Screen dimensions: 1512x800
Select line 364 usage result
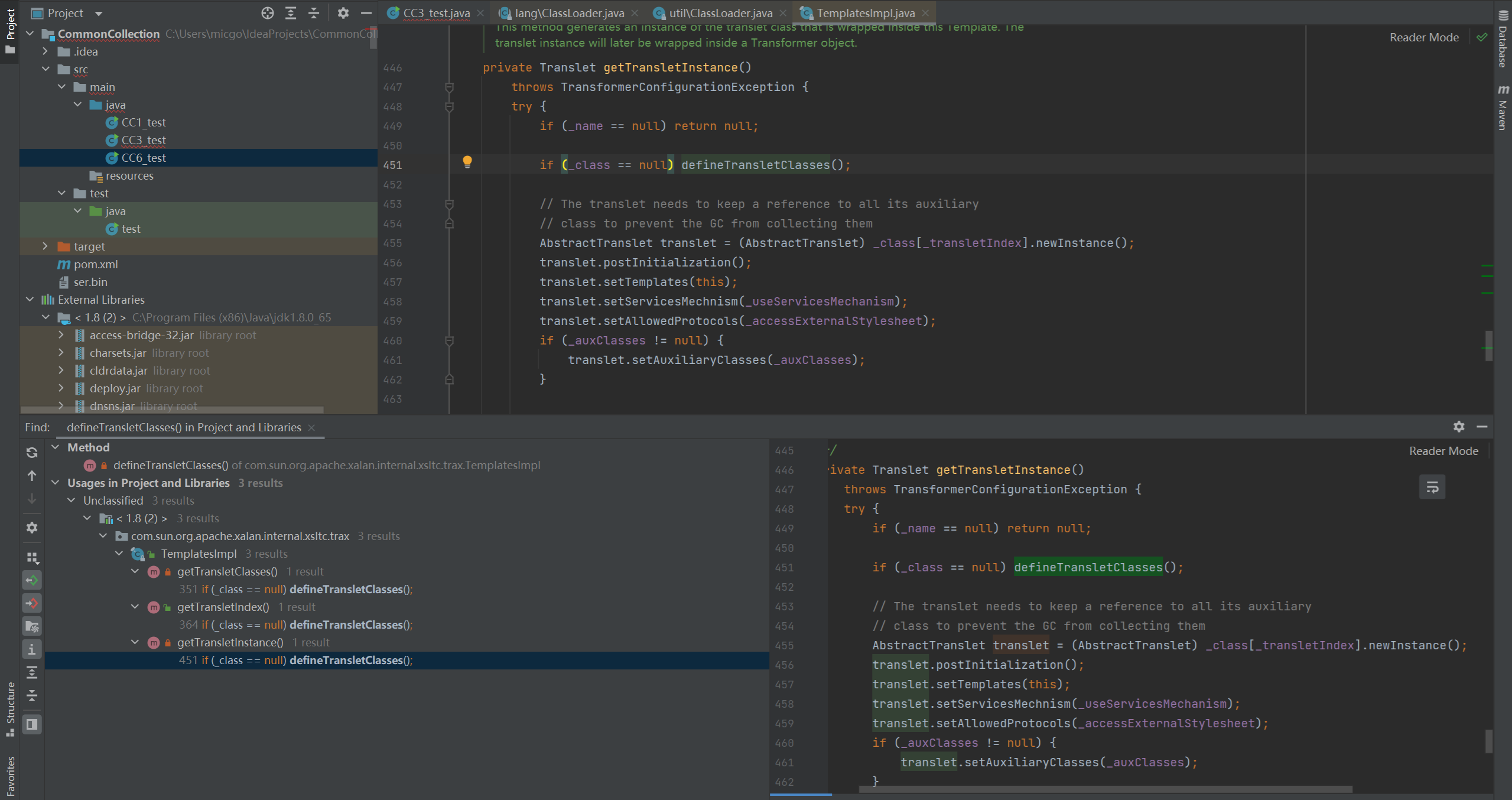pyautogui.click(x=295, y=625)
